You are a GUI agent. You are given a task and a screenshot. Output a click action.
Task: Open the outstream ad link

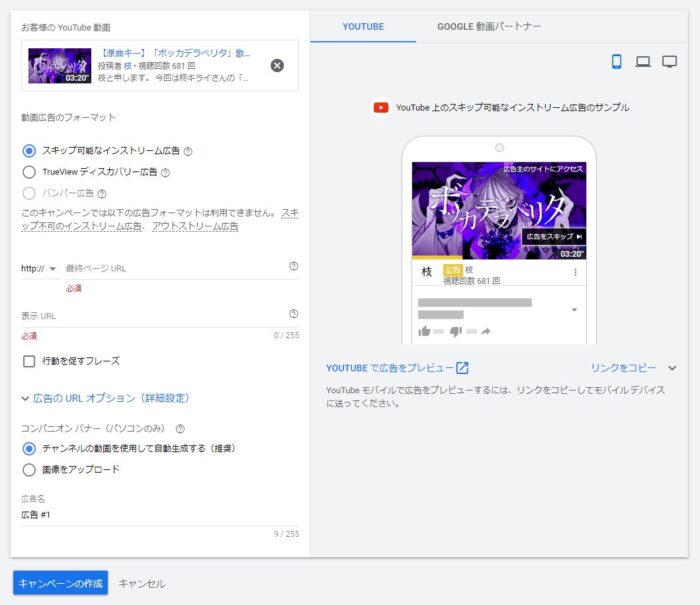[195, 226]
